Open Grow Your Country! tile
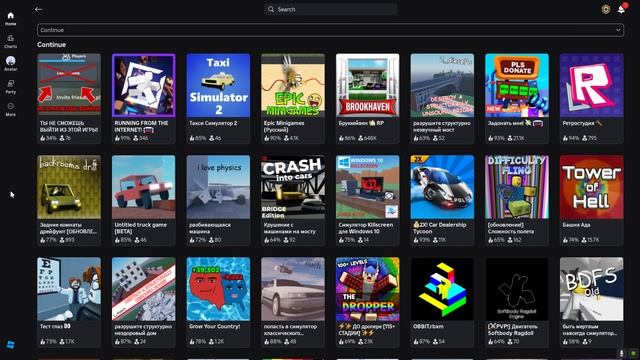Screen dimensions: 640x360 point(218,302)
